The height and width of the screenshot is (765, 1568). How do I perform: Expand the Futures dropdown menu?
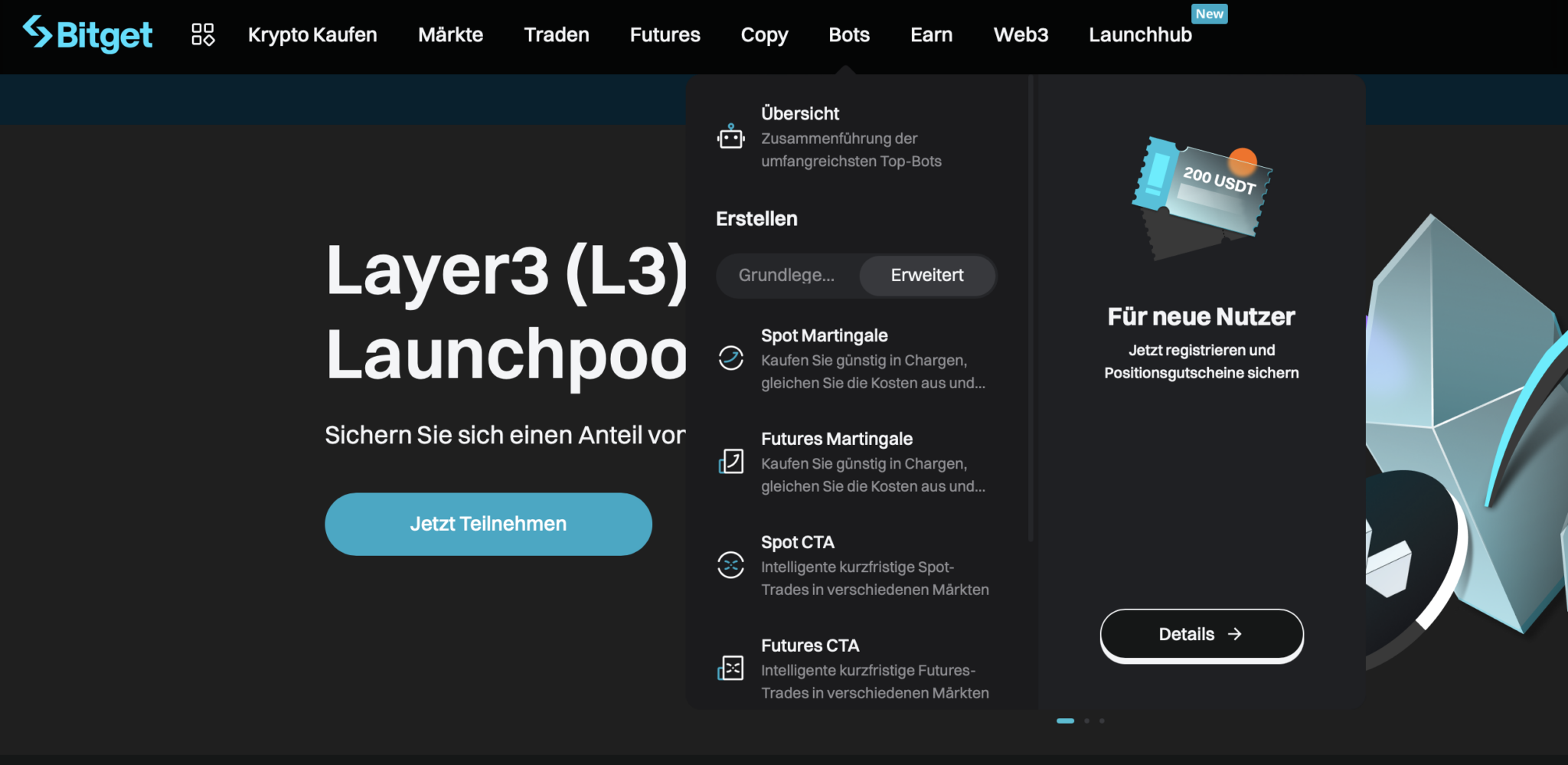665,35
